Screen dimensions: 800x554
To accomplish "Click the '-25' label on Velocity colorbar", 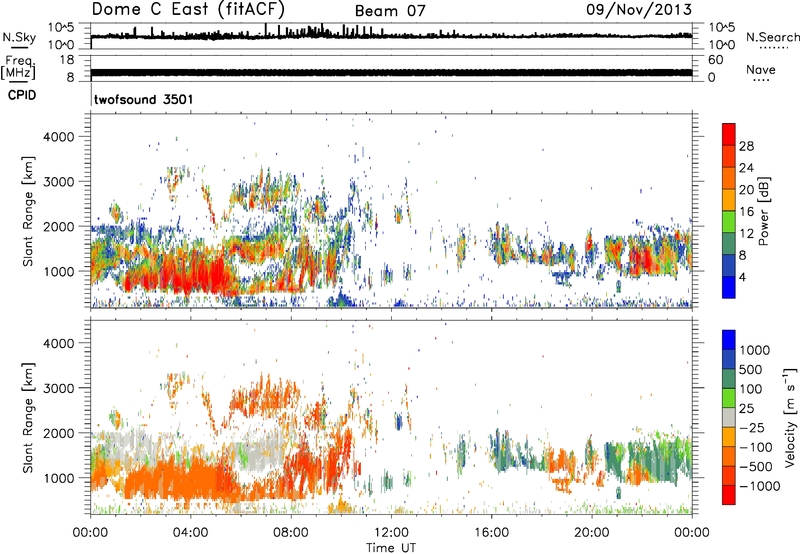I will pos(753,428).
